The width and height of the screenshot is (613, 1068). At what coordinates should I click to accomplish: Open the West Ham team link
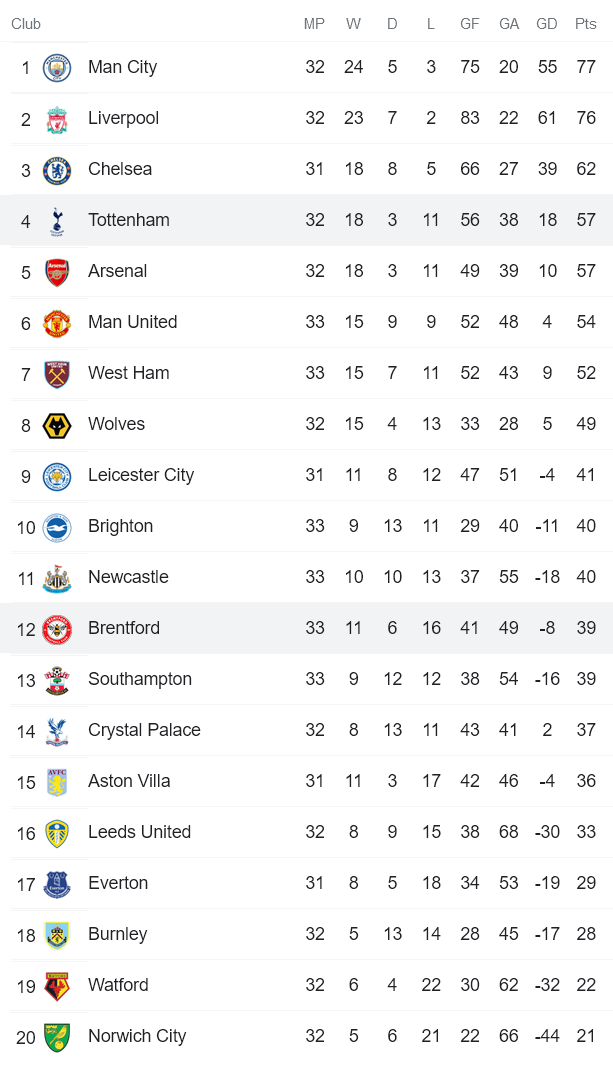128,373
